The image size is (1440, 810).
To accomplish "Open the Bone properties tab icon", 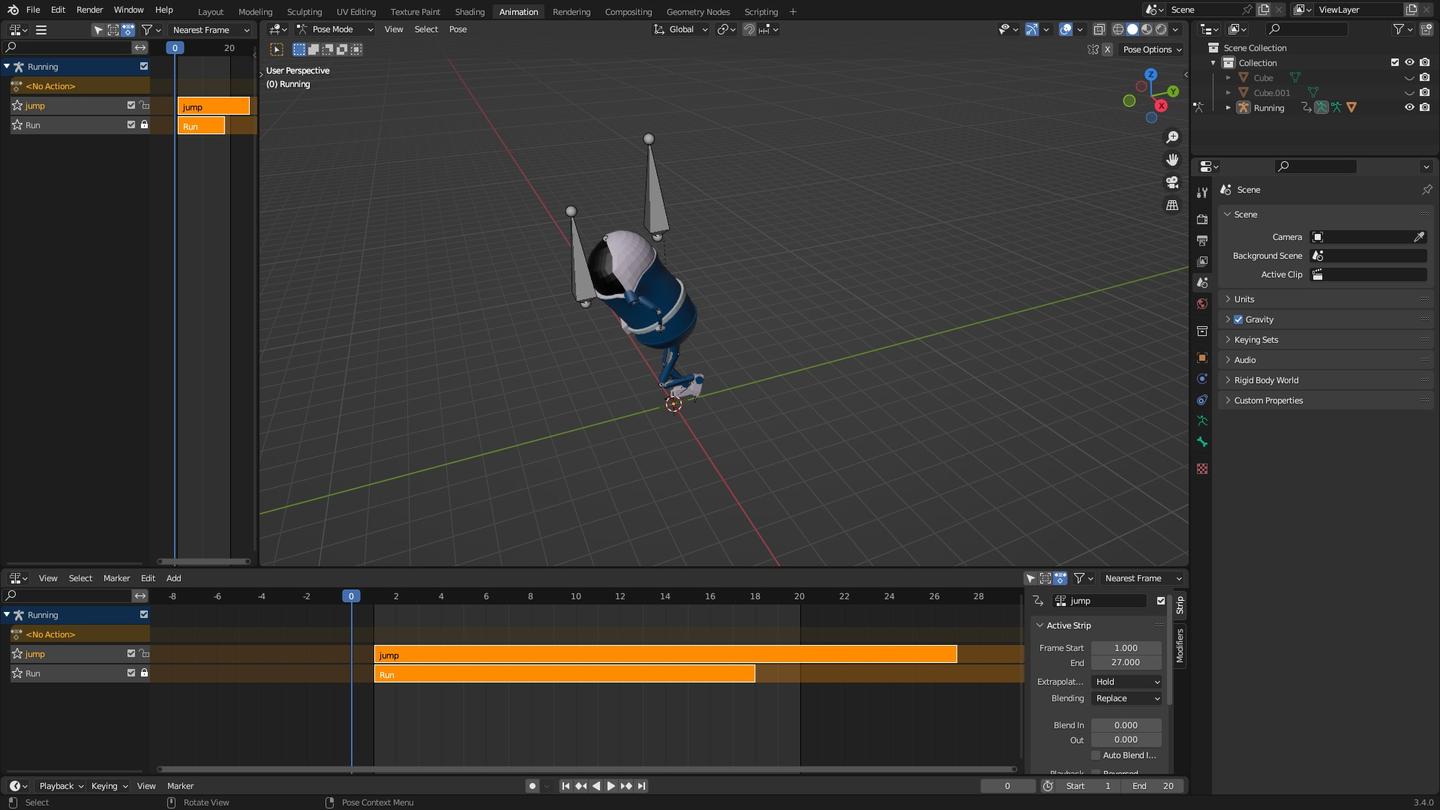I will pos(1202,442).
